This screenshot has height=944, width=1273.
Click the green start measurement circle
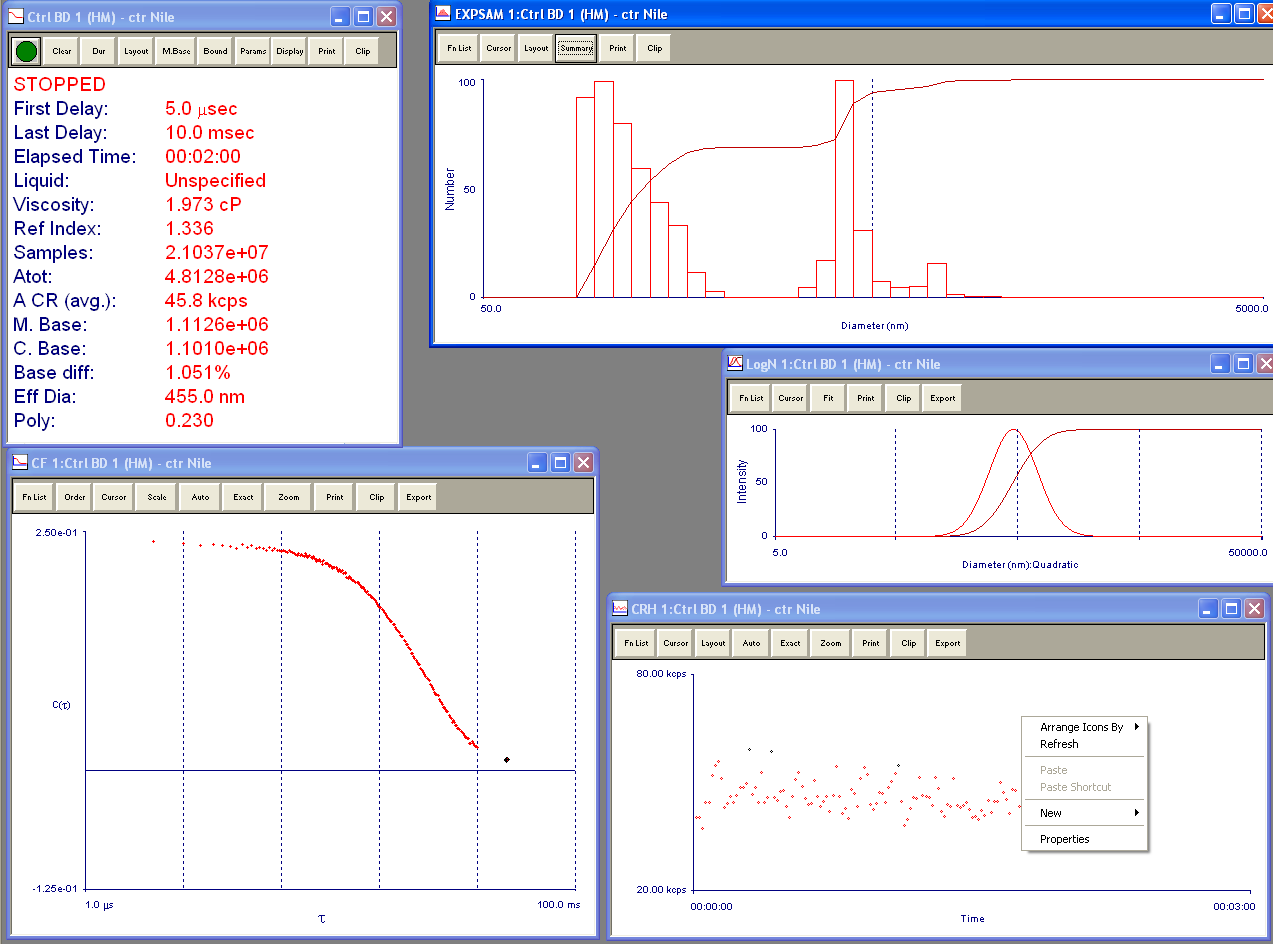pyautogui.click(x=27, y=51)
